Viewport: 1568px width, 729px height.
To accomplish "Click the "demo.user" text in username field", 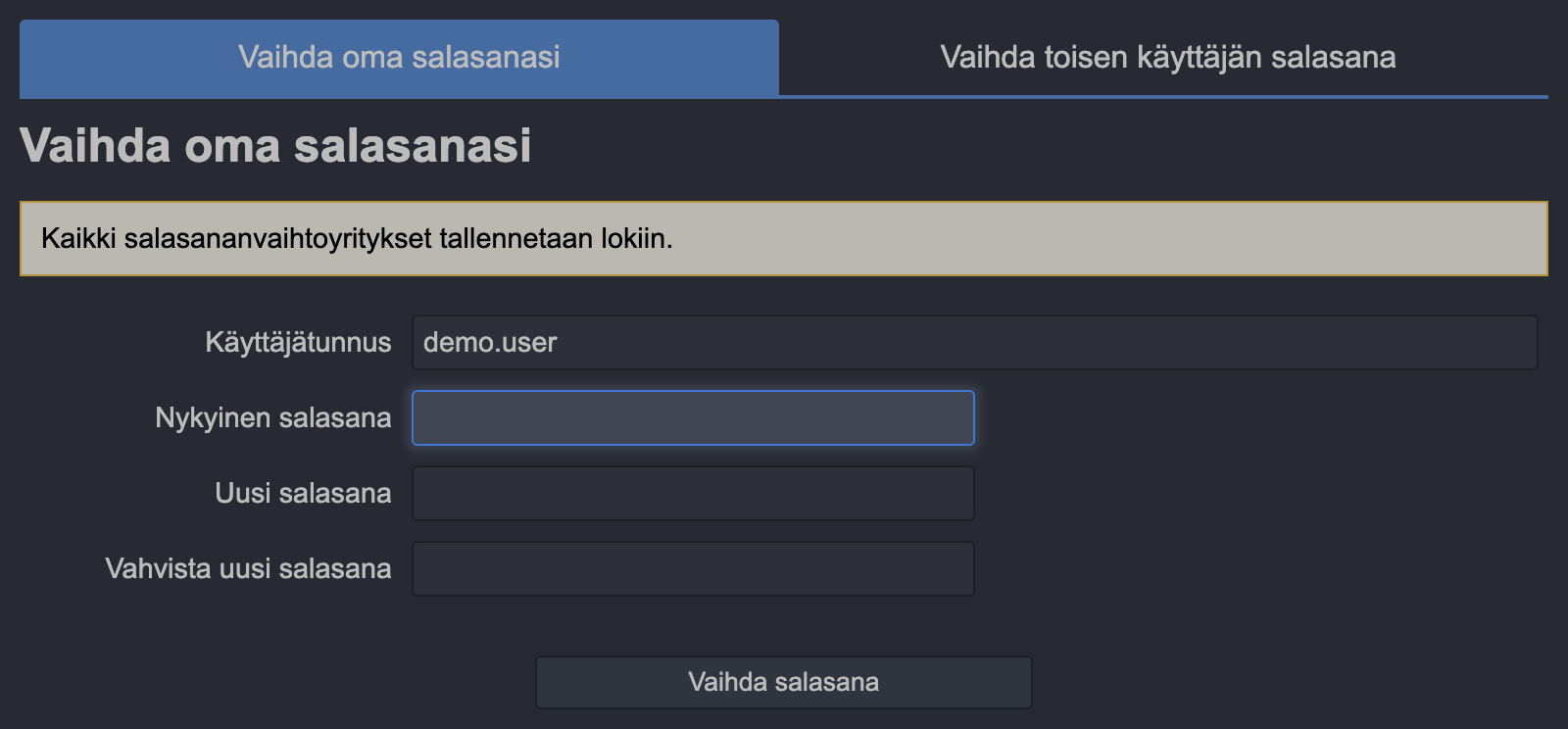I will [490, 343].
